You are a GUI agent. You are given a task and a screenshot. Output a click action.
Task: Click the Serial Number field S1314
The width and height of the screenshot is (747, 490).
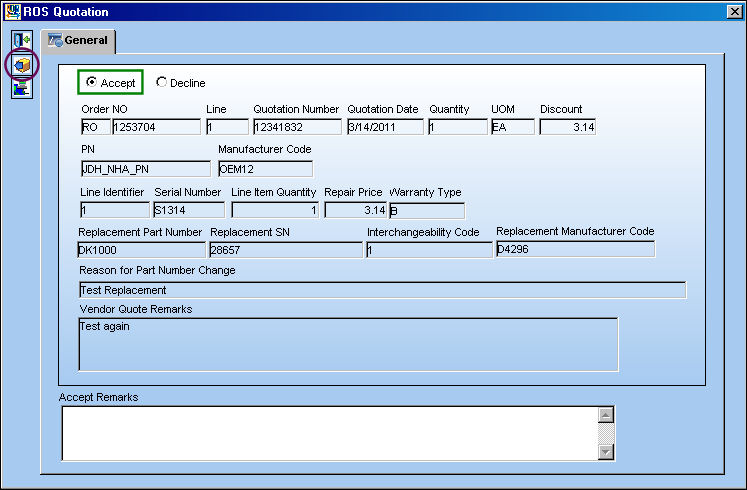(x=189, y=210)
